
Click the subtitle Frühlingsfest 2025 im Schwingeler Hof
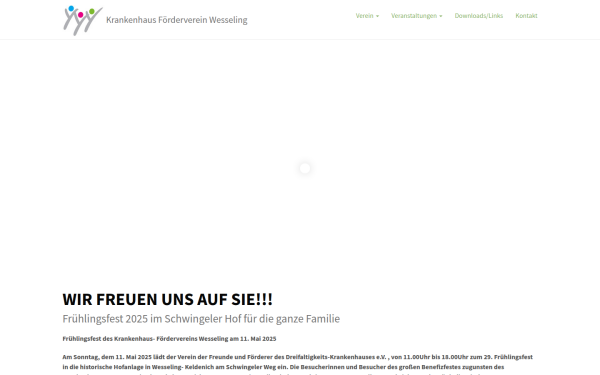pos(201,319)
